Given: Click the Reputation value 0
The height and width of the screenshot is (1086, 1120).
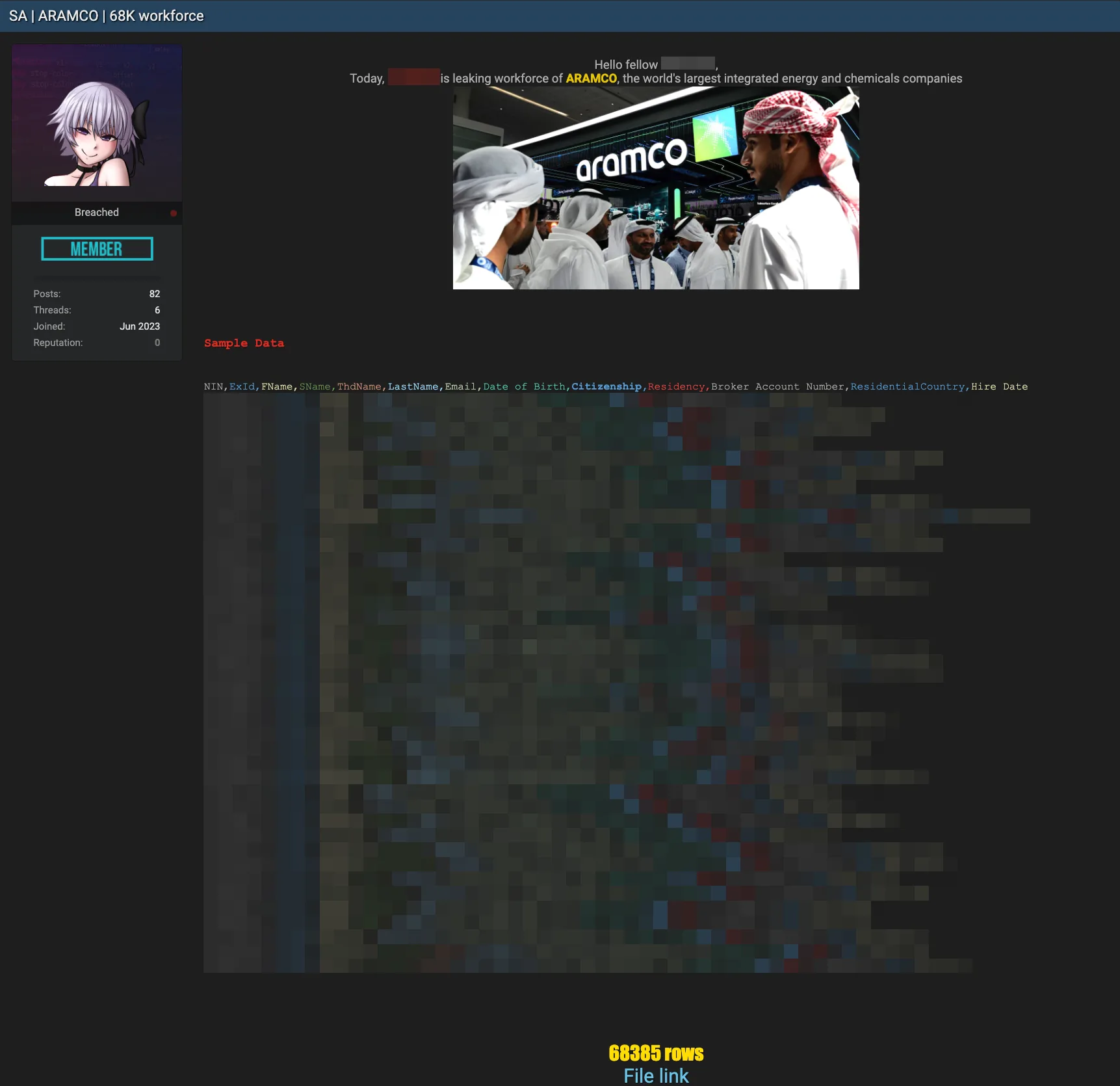Looking at the screenshot, I should [157, 343].
